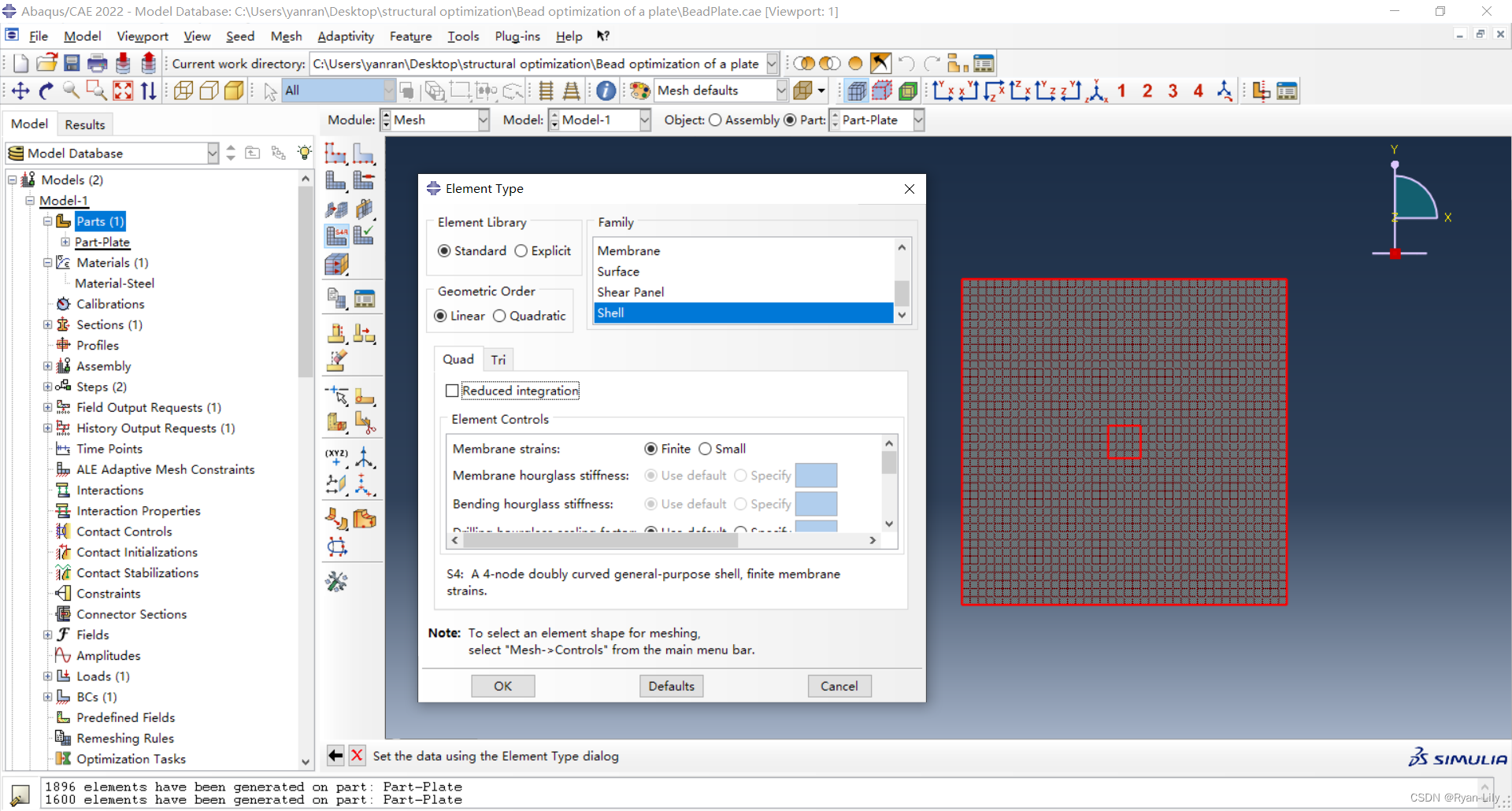Image resolution: width=1512 pixels, height=811 pixels.
Task: Click OK in Element Type dialog
Action: click(x=503, y=686)
